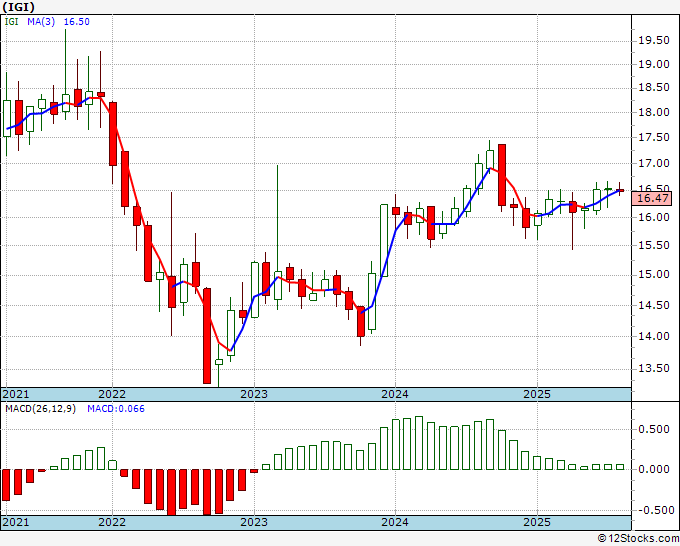This screenshot has width=680, height=546.
Task: Click the (IGI) chart title
Action: tap(18, 7)
